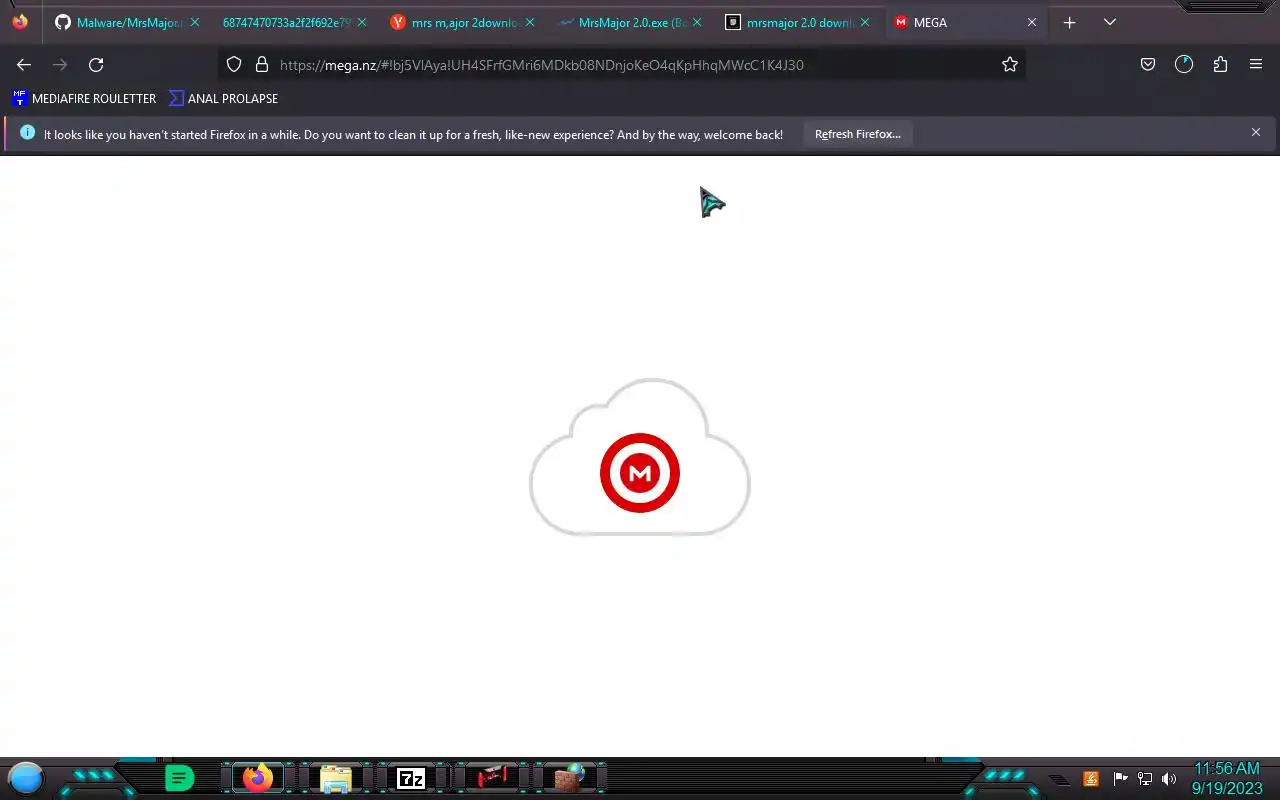Open the clock showing 11:56 AM
The image size is (1280, 800).
click(x=1227, y=778)
